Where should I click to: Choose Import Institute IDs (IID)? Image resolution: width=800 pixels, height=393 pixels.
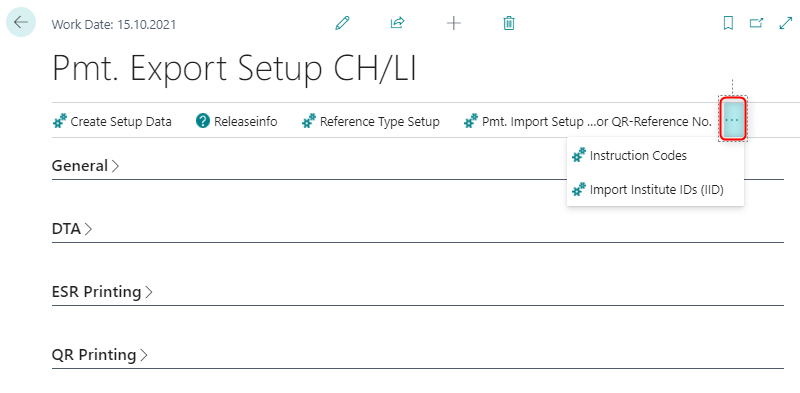(x=655, y=189)
